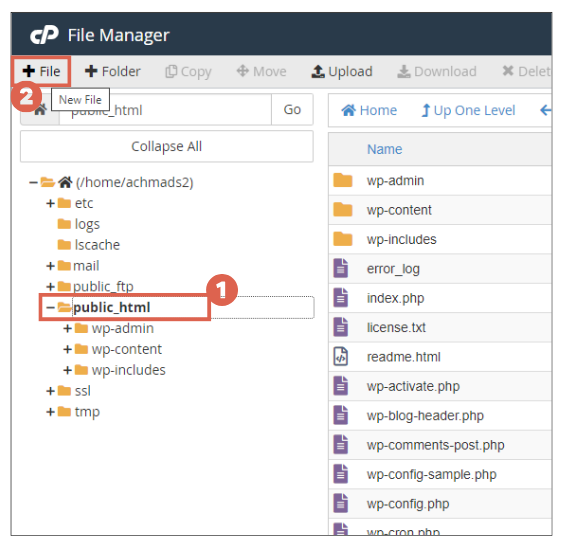The height and width of the screenshot is (547, 562).
Task: Click the Download toolbar button
Action: coord(437,71)
